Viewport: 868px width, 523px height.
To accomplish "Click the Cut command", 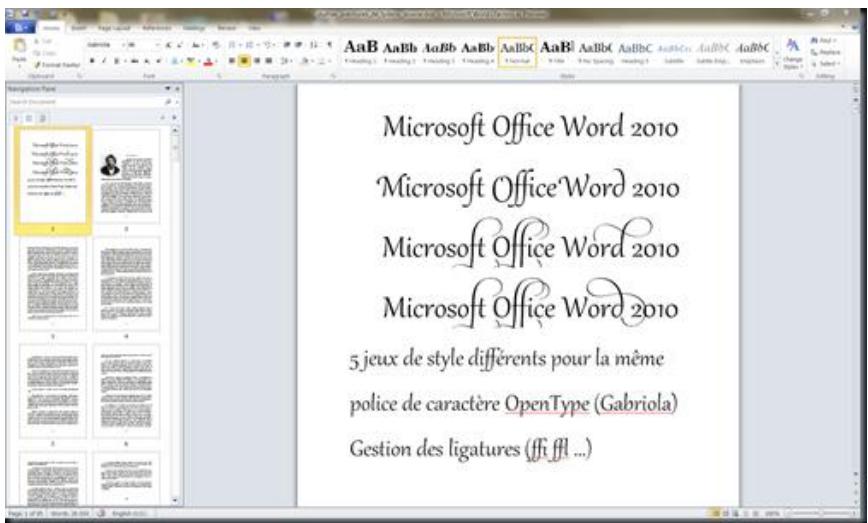I will (43, 42).
